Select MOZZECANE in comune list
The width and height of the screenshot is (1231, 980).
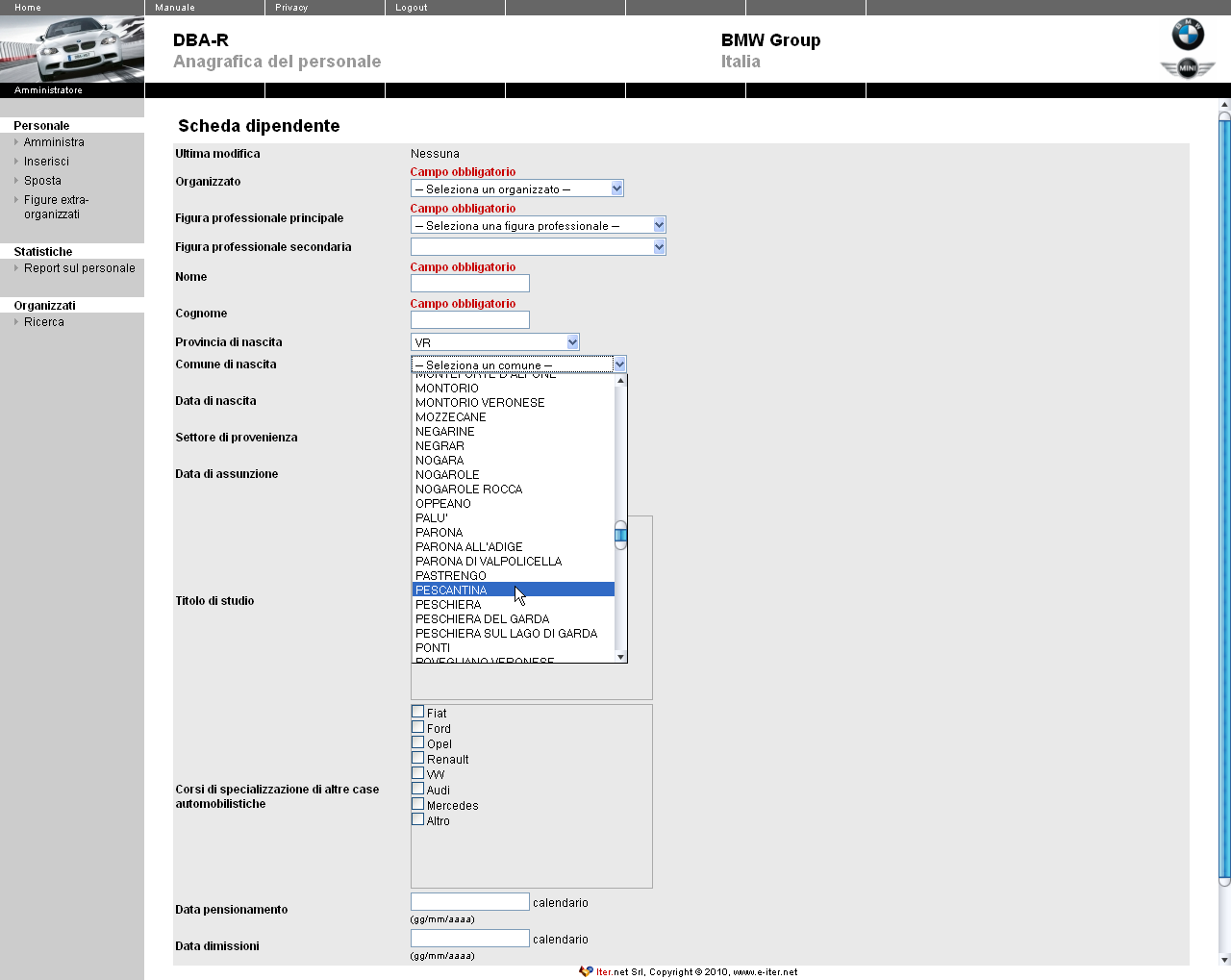coord(514,417)
